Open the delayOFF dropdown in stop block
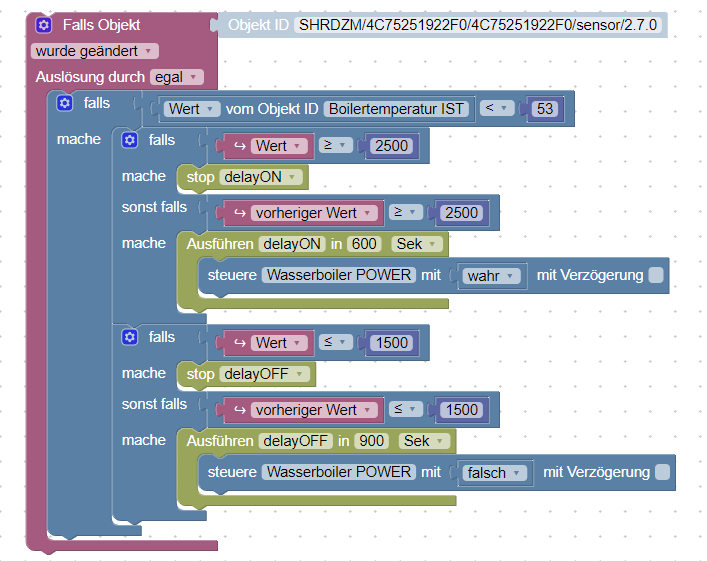 (265, 374)
